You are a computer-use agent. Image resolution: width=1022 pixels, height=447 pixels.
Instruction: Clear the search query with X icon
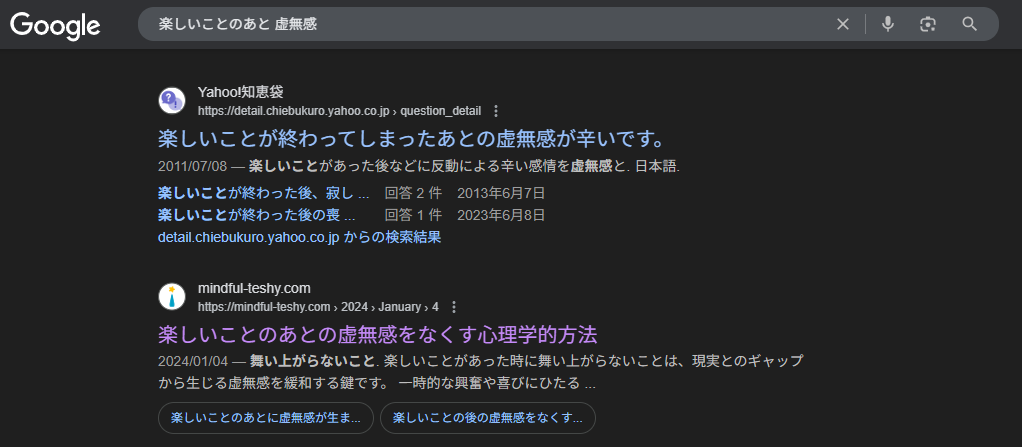point(843,24)
